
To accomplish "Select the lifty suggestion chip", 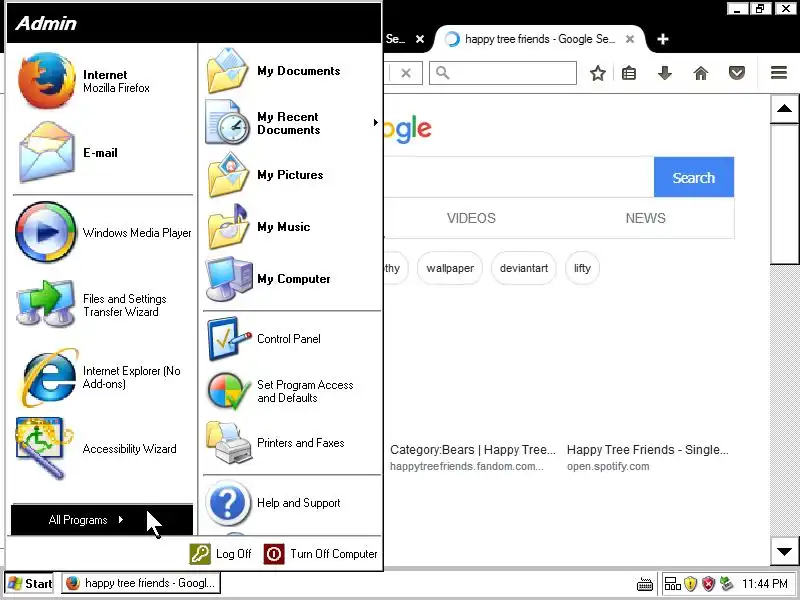I will (582, 268).
